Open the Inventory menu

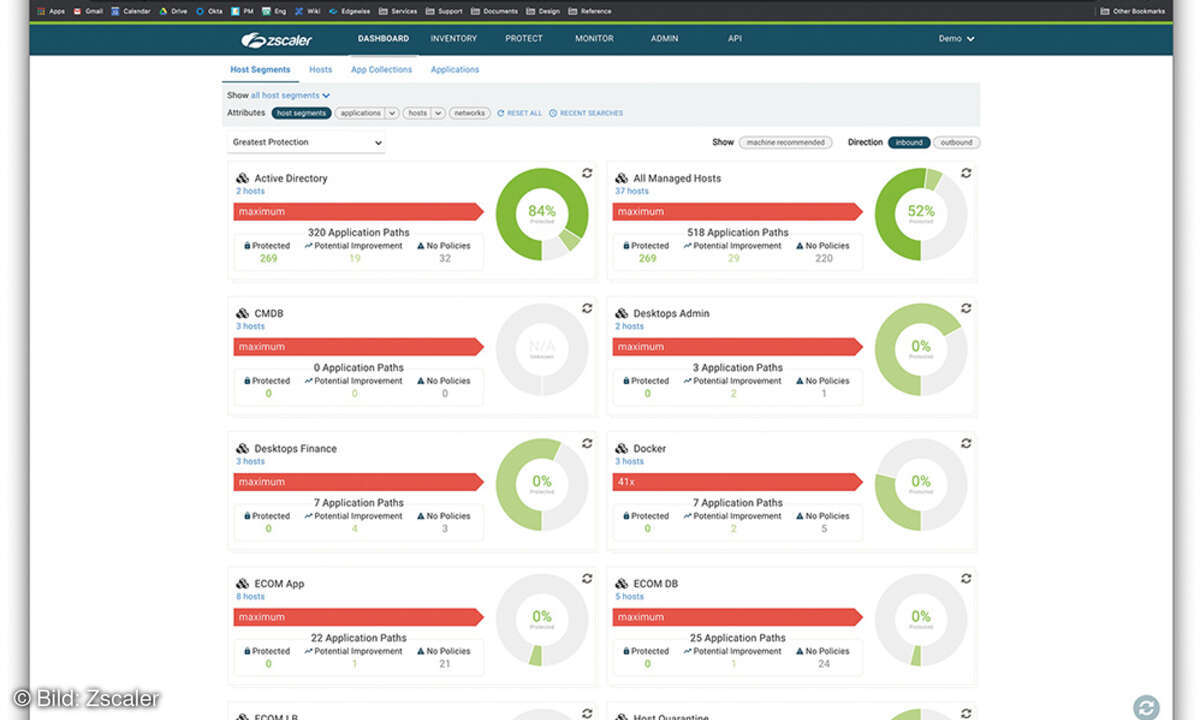point(454,39)
